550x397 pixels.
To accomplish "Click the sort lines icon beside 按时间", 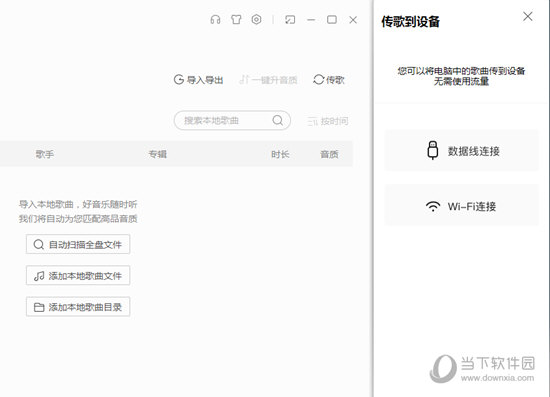I will coord(312,122).
